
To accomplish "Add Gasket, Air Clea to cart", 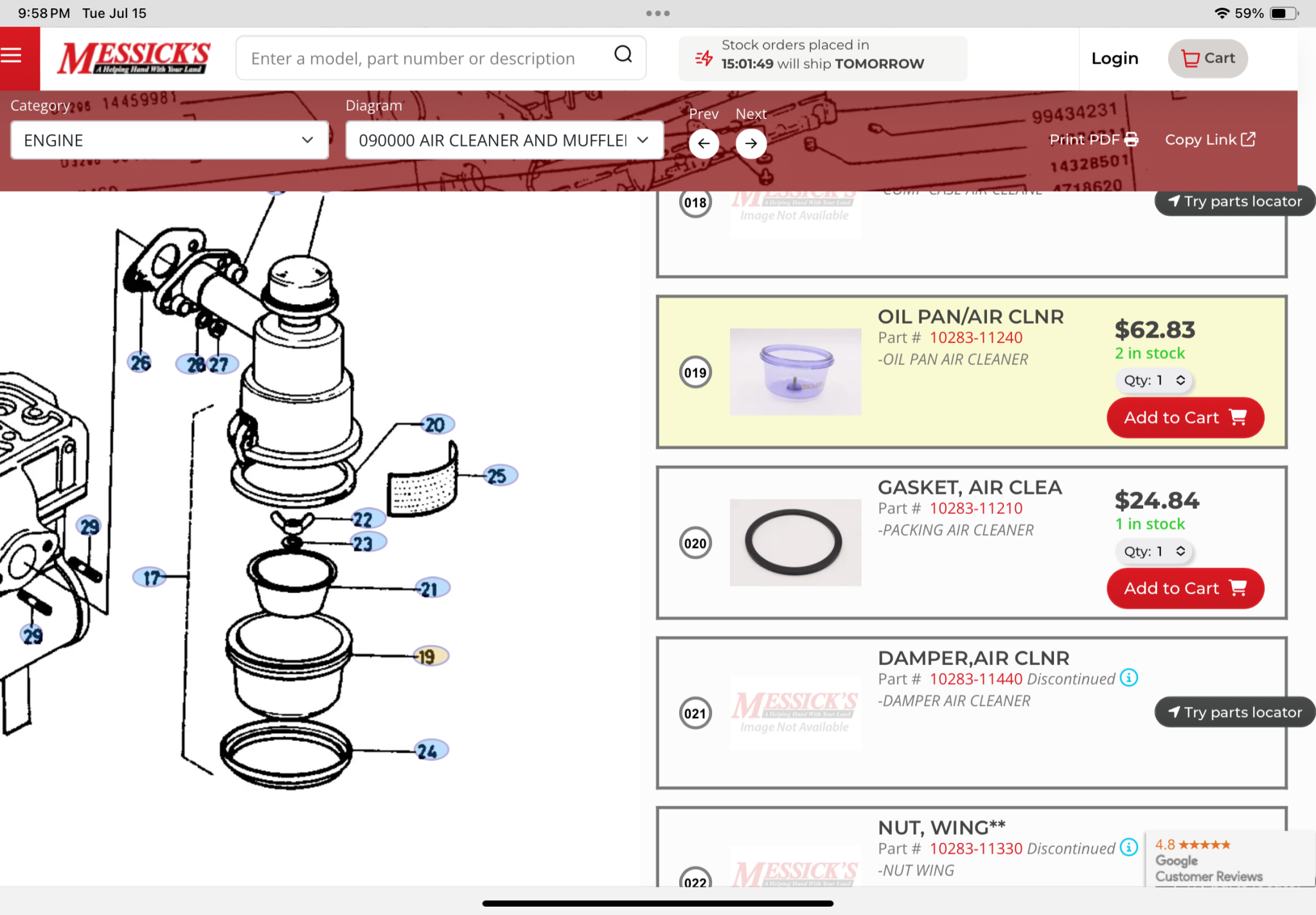I will pyautogui.click(x=1185, y=589).
